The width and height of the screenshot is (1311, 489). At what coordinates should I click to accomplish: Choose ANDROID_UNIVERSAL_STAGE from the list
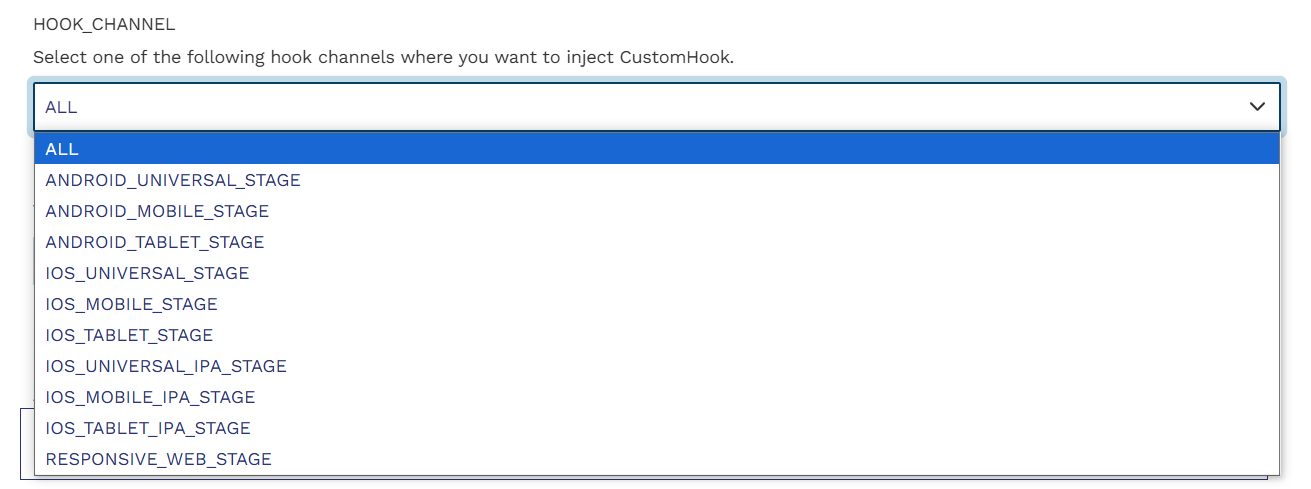coord(173,180)
